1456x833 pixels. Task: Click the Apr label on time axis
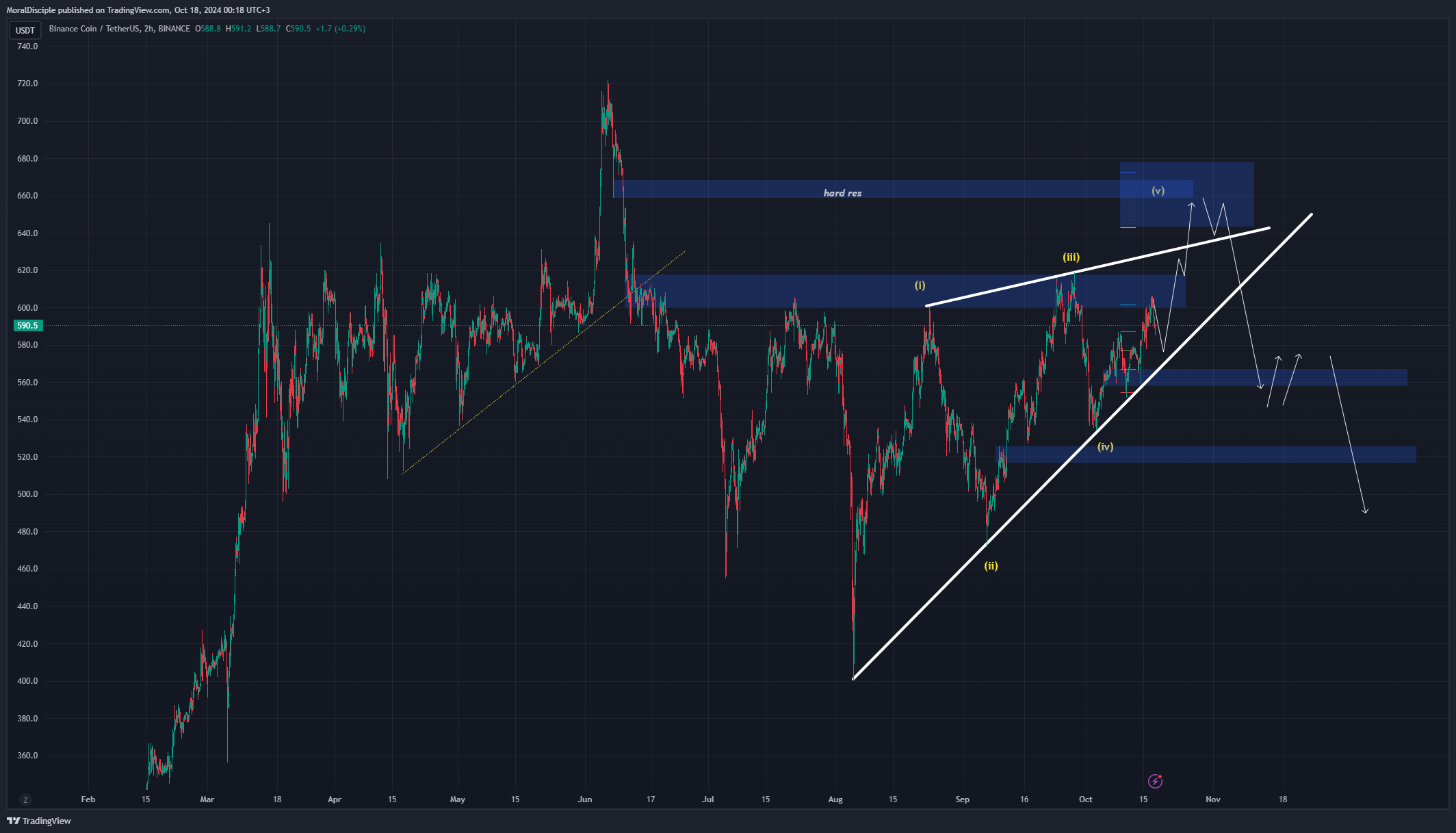pyautogui.click(x=335, y=799)
